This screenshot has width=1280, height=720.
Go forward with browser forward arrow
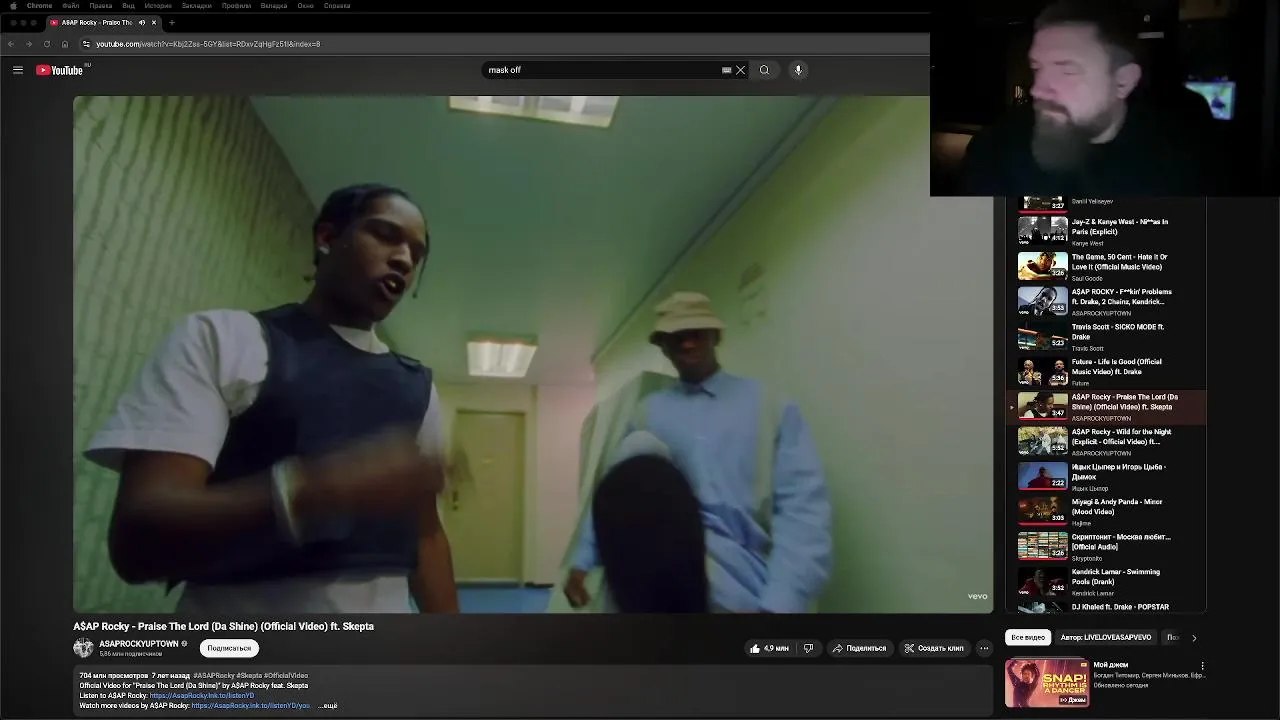pyautogui.click(x=28, y=44)
